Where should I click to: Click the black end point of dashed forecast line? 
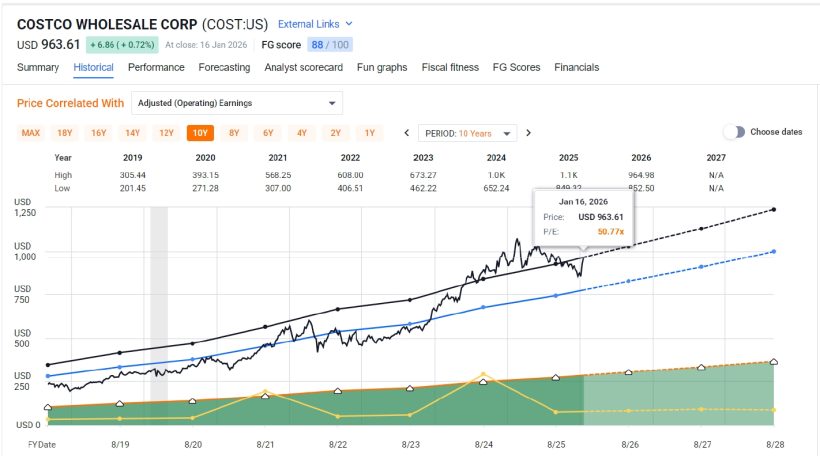coord(775,209)
